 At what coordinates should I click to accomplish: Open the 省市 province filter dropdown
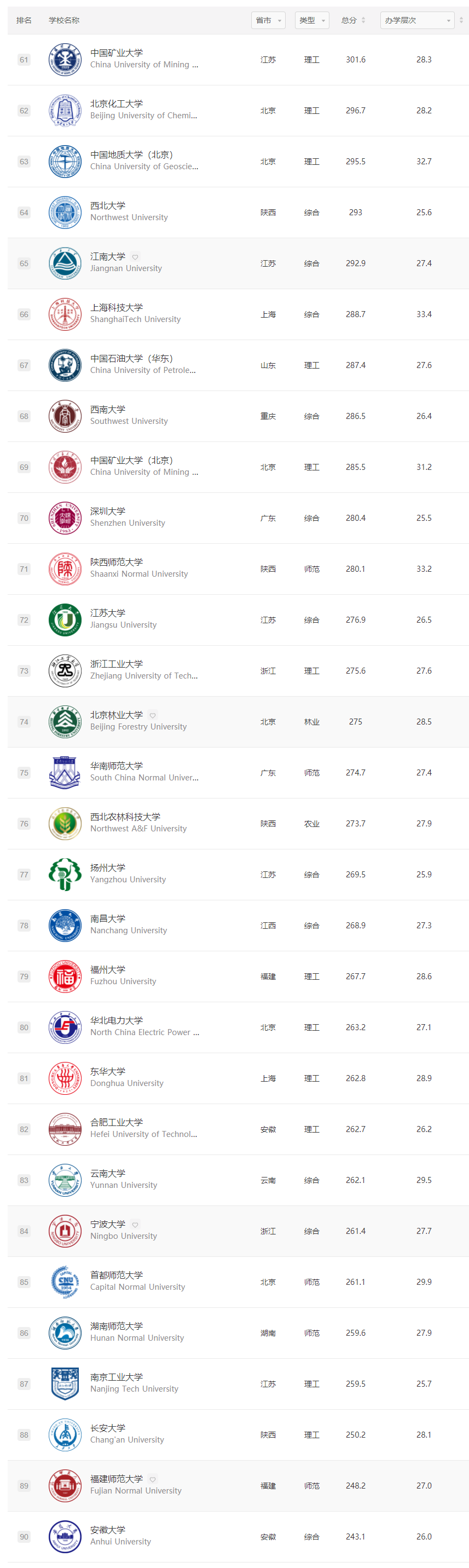coord(268,20)
